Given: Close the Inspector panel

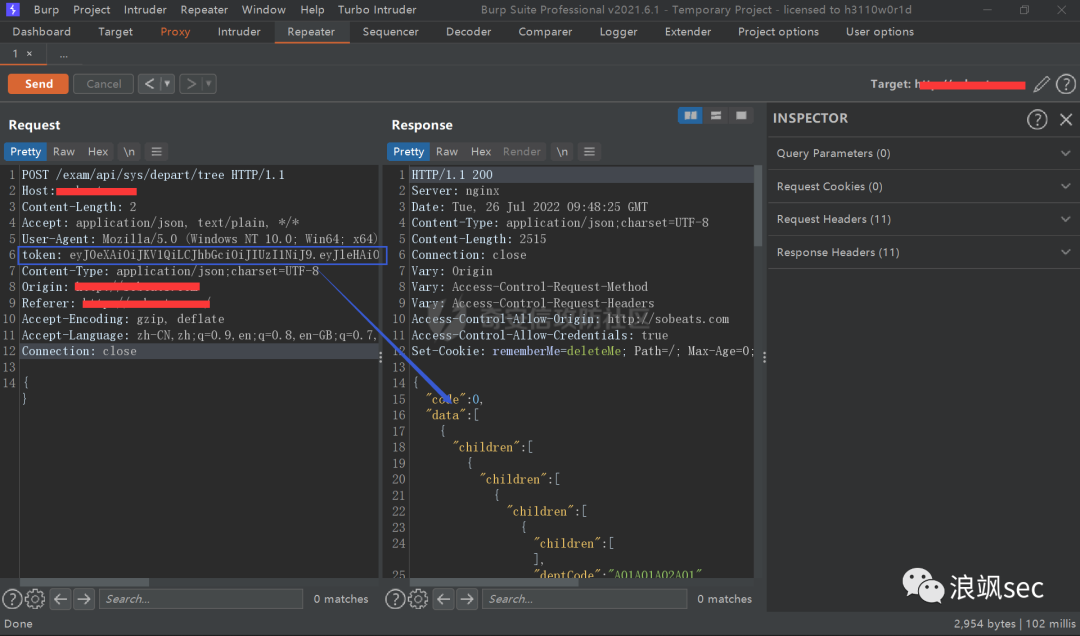Looking at the screenshot, I should point(1066,119).
